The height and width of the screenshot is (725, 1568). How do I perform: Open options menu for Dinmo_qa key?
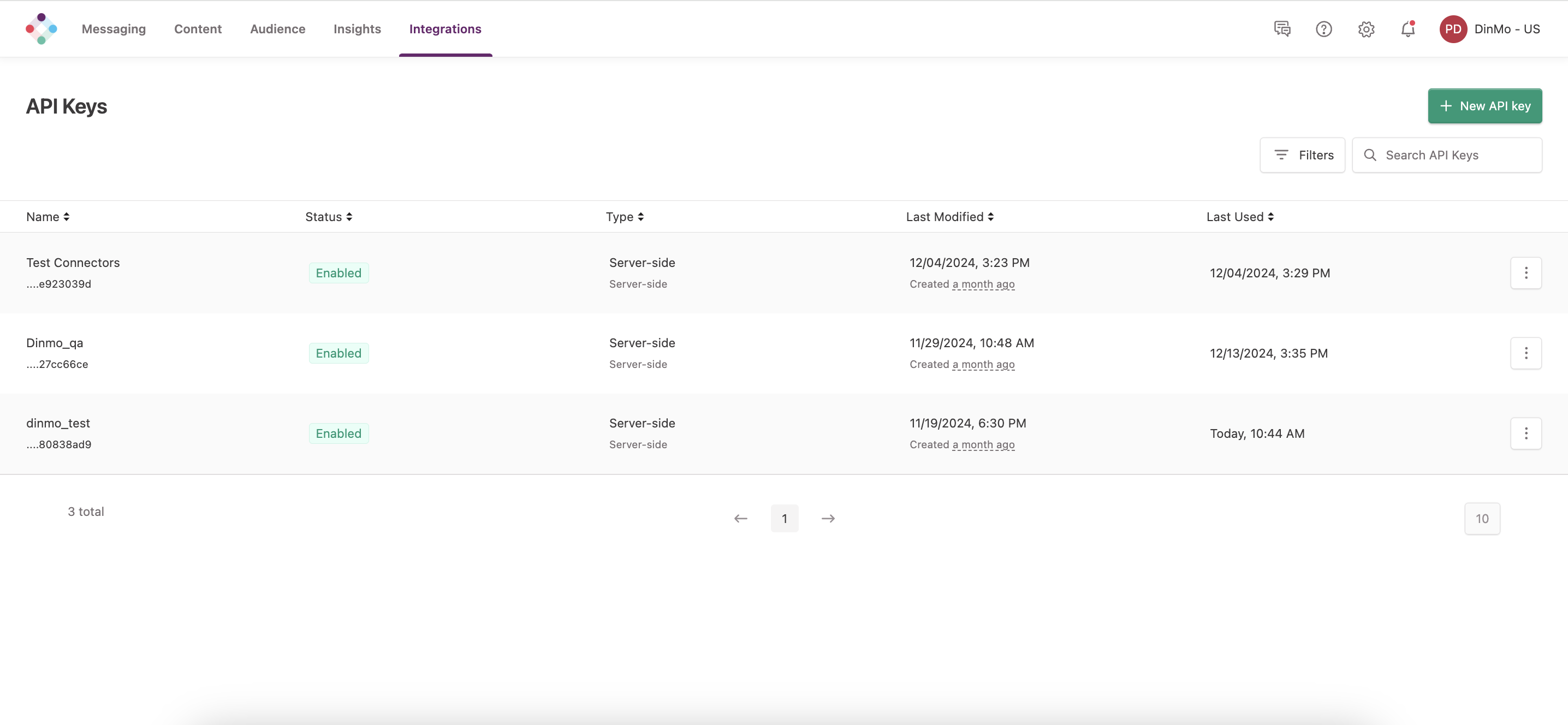[1525, 353]
